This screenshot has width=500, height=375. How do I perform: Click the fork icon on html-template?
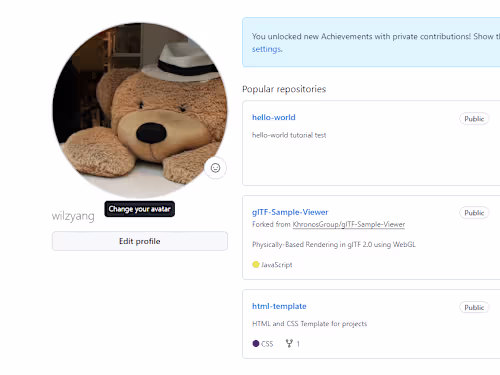coord(289,343)
